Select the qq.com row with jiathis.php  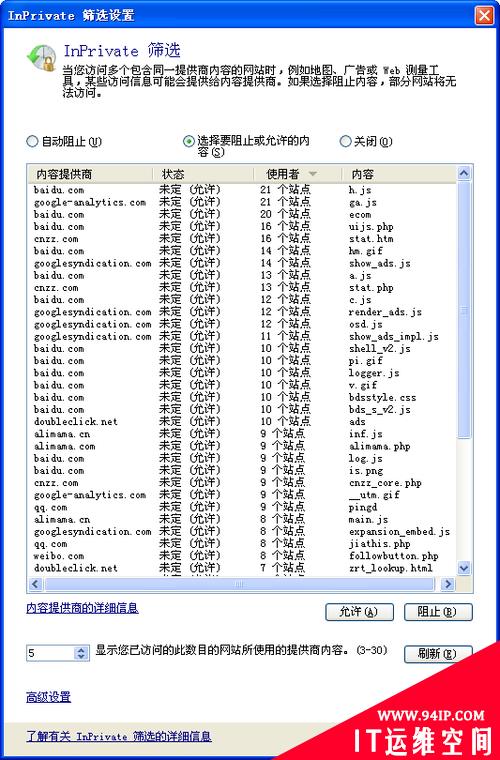[x=242, y=544]
